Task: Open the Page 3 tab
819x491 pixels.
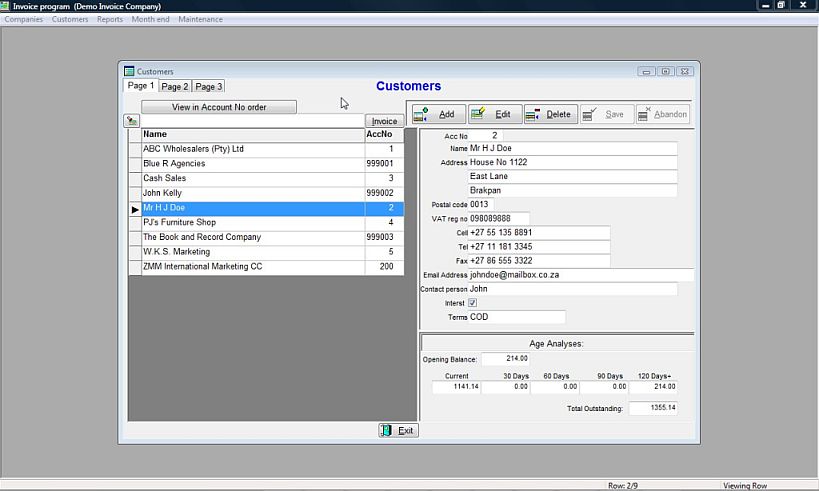Action: [x=209, y=87]
